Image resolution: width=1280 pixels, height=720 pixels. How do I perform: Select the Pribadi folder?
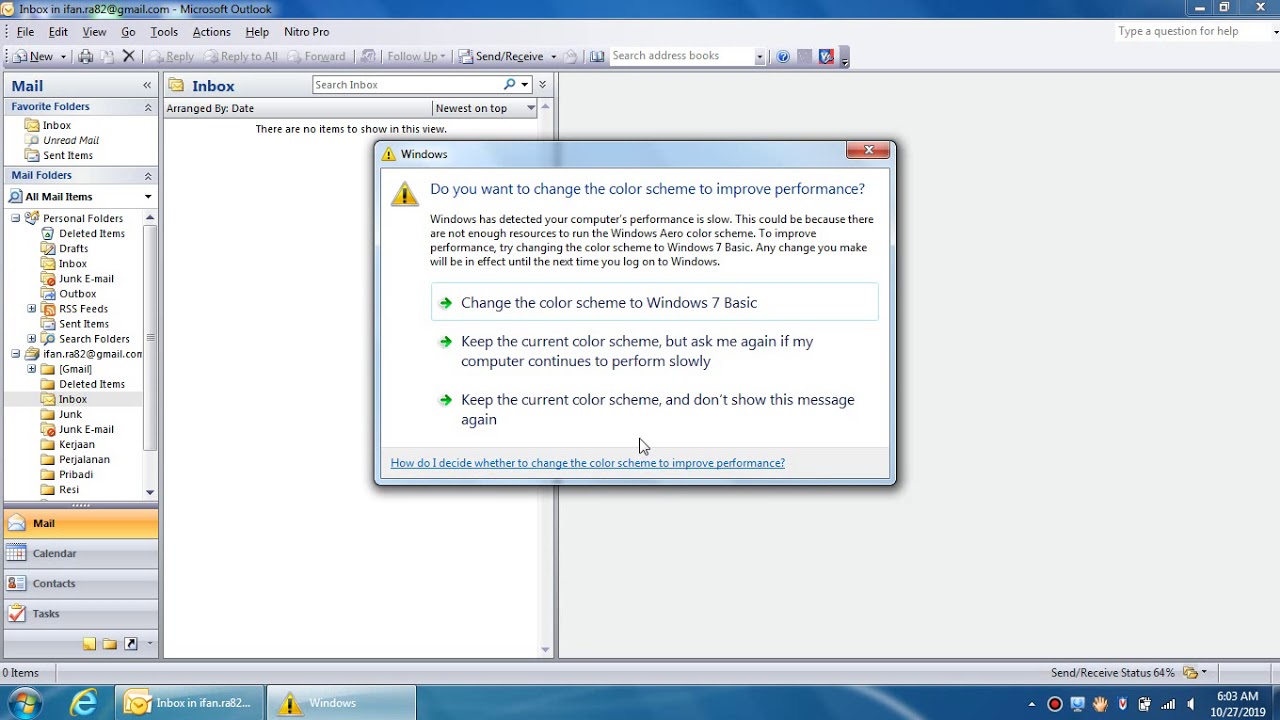pyautogui.click(x=76, y=474)
